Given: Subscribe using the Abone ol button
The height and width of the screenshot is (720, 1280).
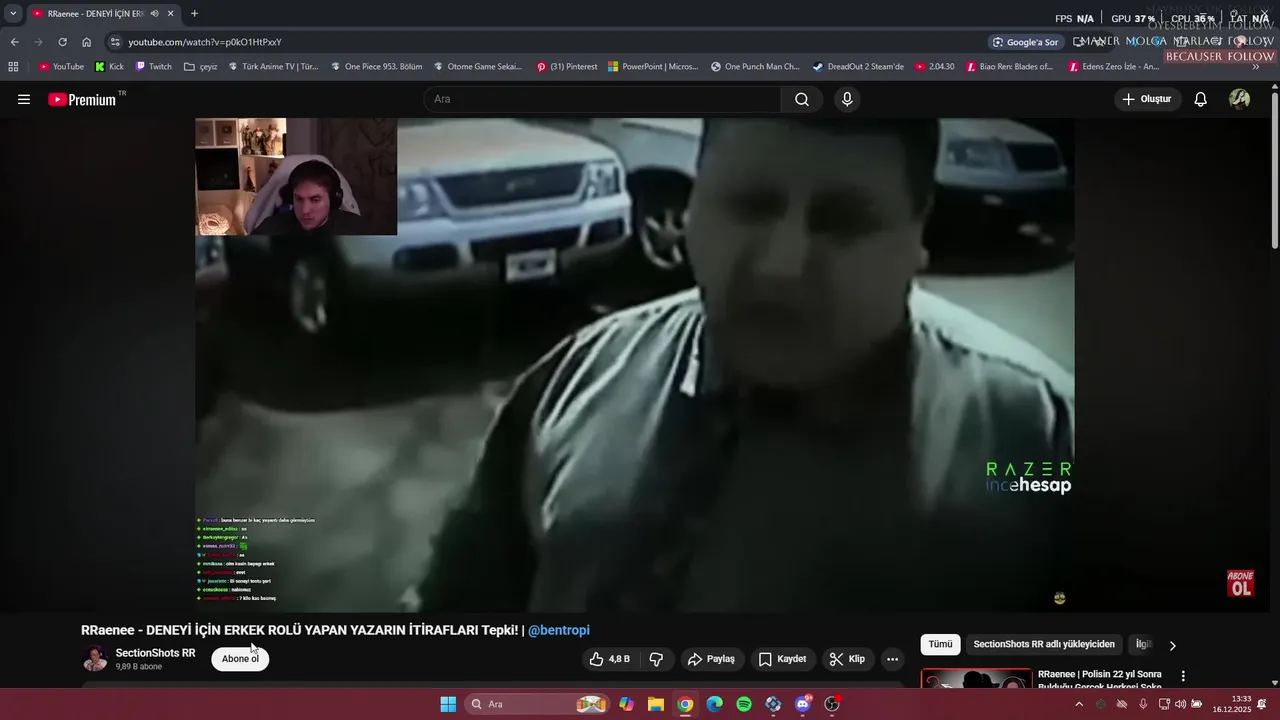Looking at the screenshot, I should [x=240, y=659].
